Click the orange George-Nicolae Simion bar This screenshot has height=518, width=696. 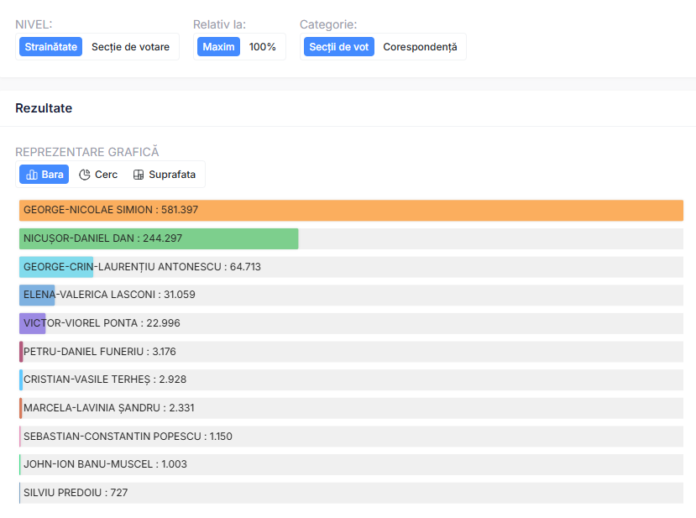coord(350,210)
